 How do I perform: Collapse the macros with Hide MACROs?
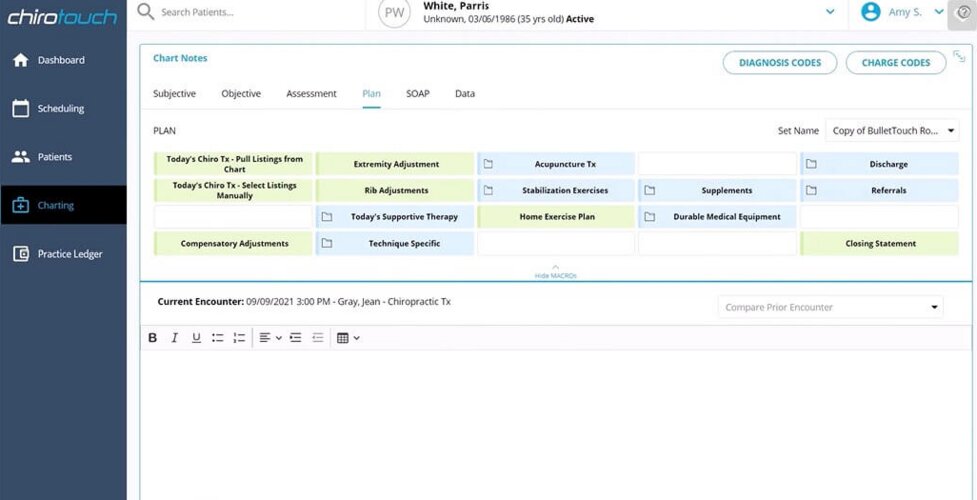point(556,272)
